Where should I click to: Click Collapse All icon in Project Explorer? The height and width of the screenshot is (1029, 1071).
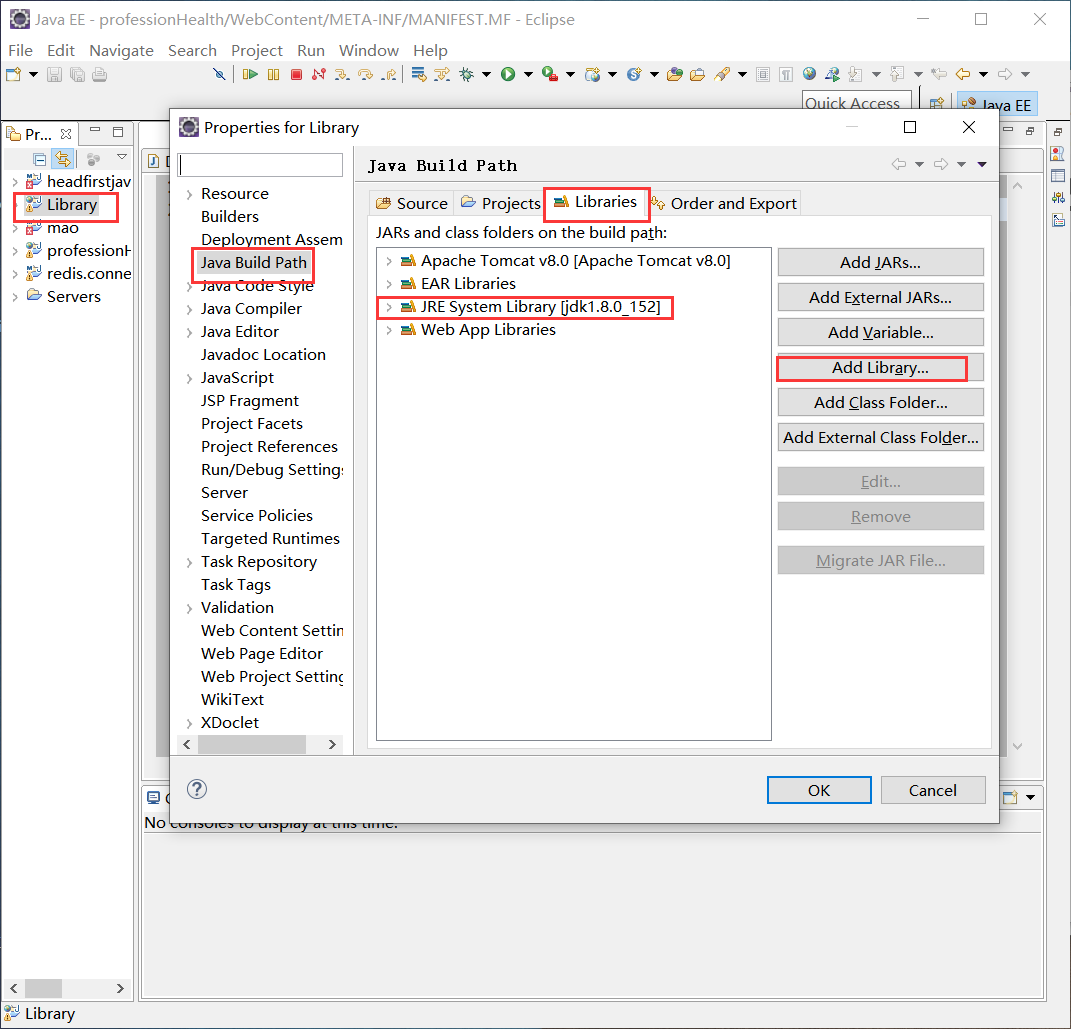(40, 160)
